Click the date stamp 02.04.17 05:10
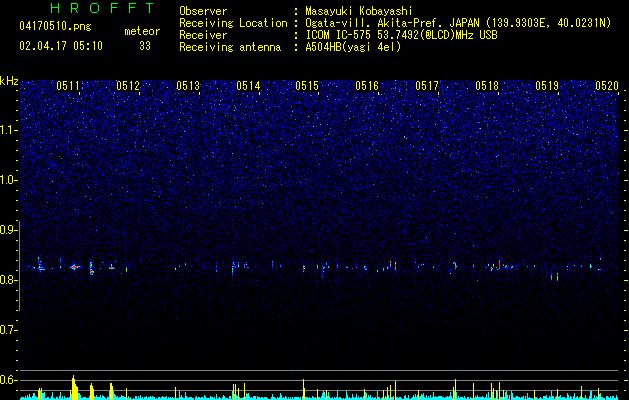Viewport: 629px width, 400px height. click(61, 46)
